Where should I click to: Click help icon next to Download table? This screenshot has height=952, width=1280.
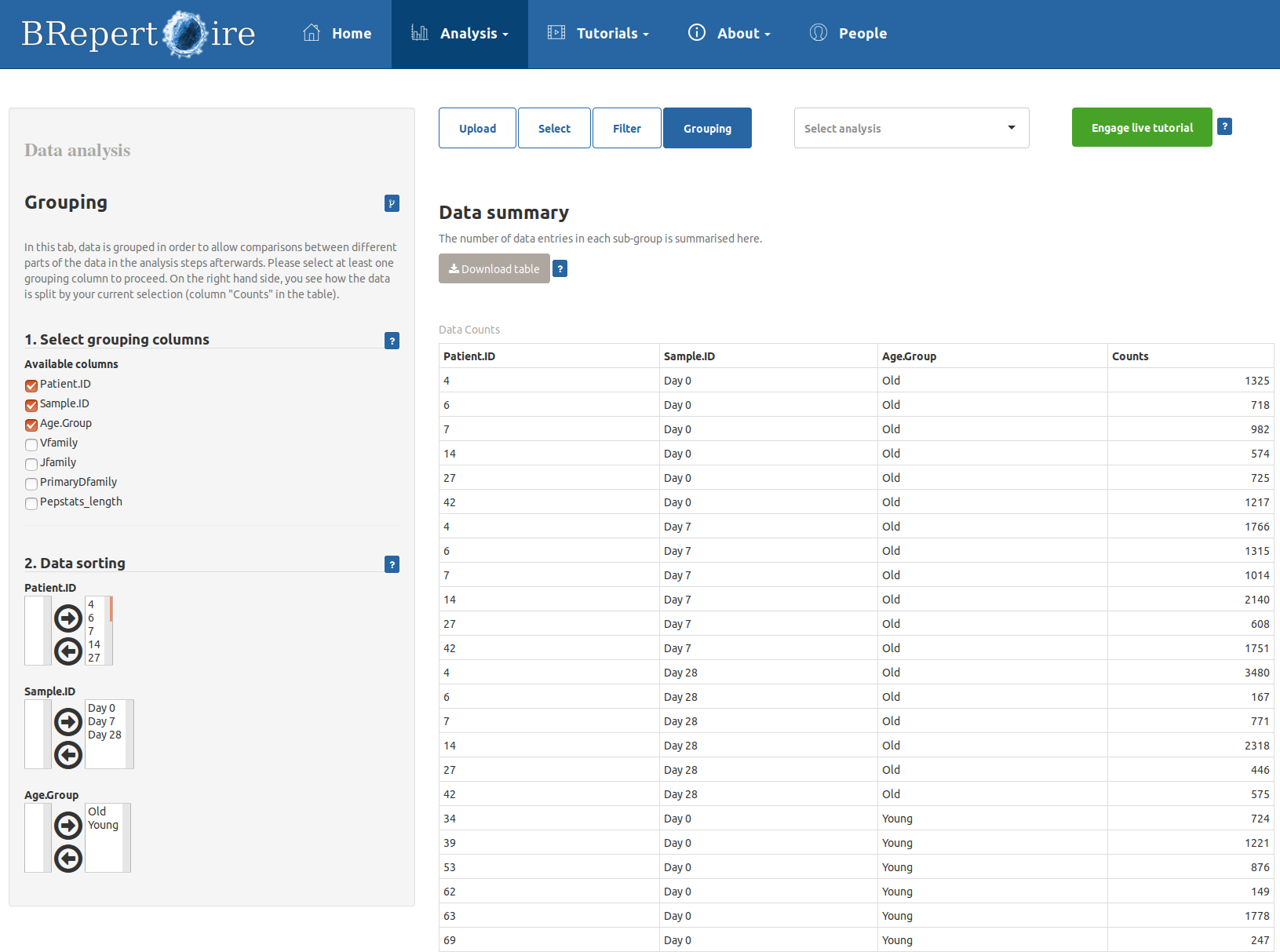(x=560, y=268)
